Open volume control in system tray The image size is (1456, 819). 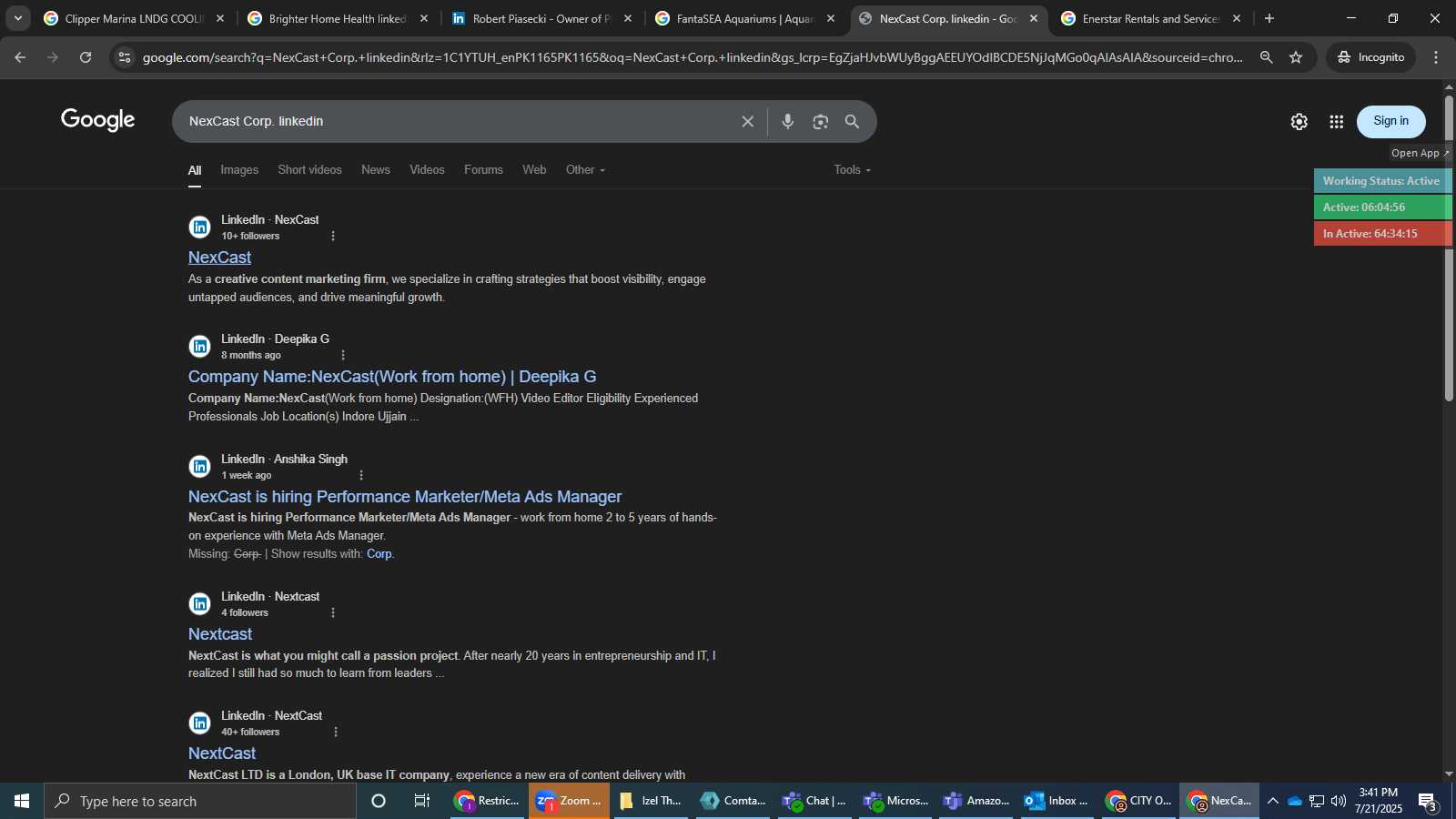click(x=1339, y=801)
